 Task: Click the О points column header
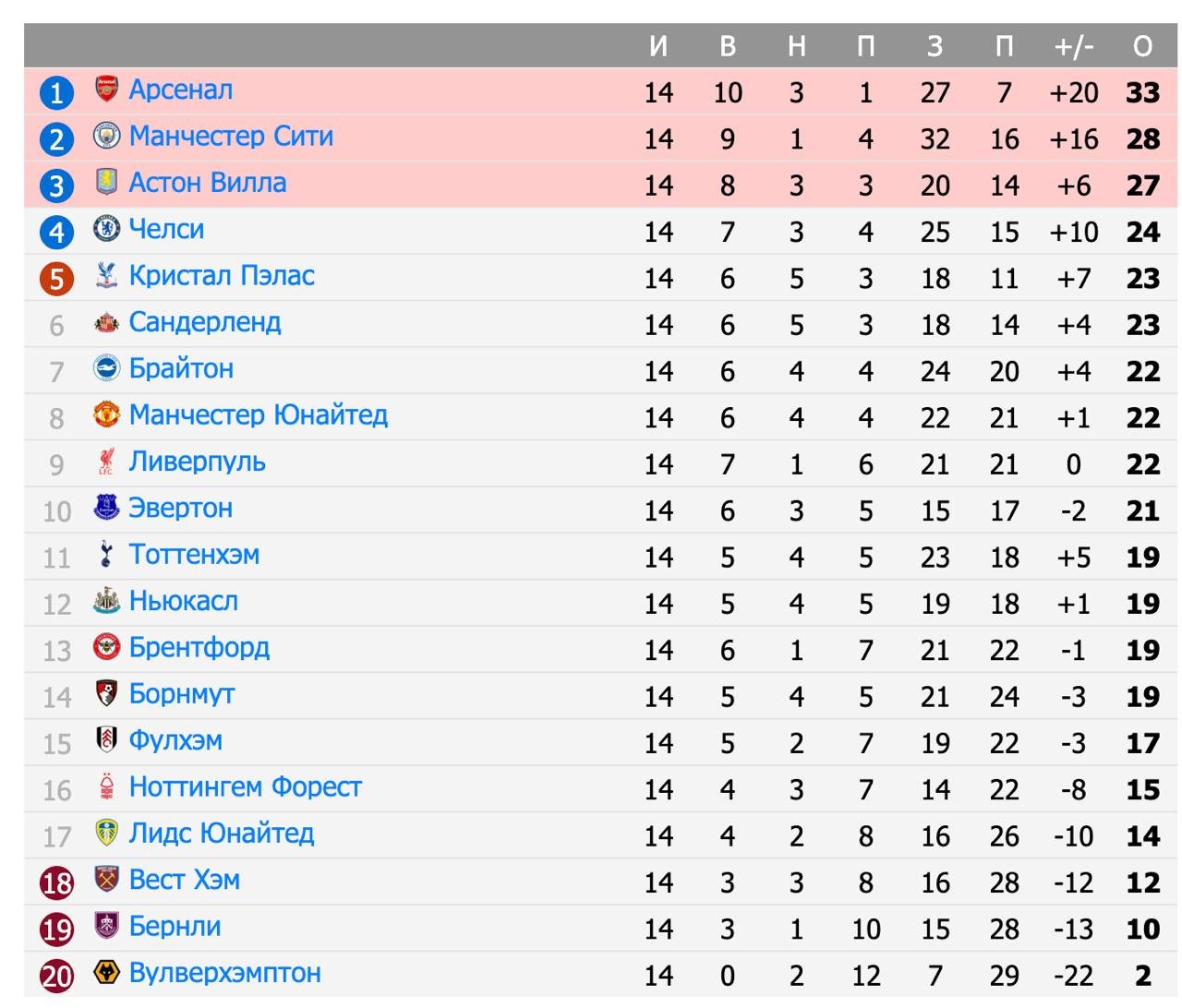[x=1142, y=46]
